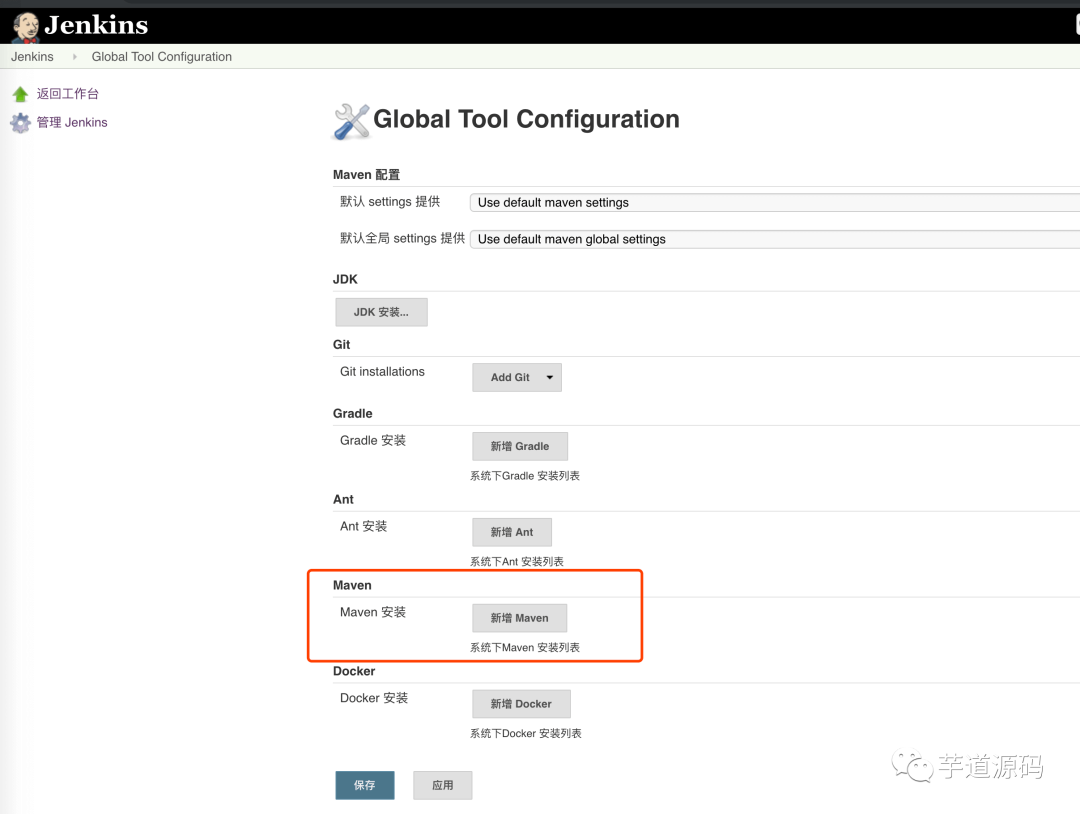
Task: Click the Jenkins butler logo icon
Action: 25,27
